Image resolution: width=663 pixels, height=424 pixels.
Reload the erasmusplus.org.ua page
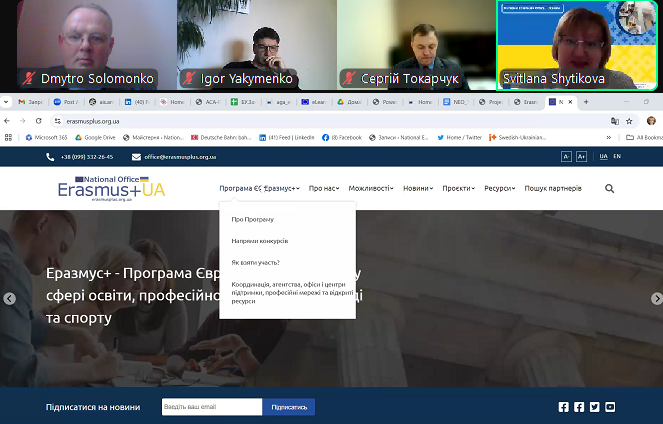click(x=38, y=121)
